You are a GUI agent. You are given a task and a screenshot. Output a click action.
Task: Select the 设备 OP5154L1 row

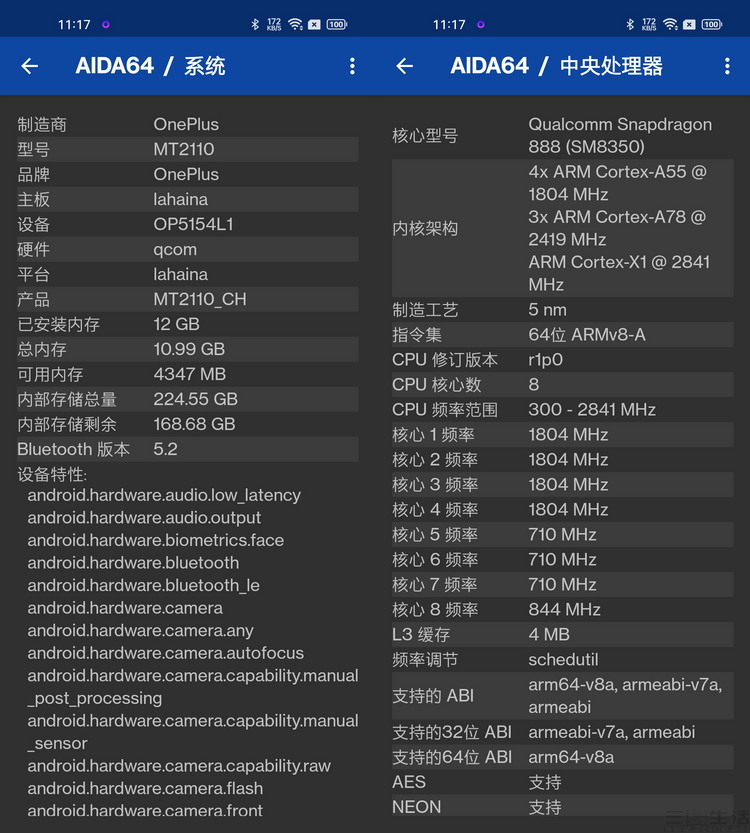click(188, 224)
